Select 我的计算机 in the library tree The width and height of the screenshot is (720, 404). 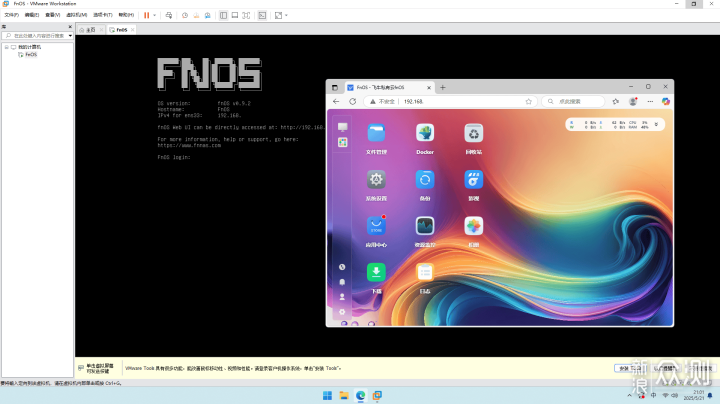[29, 47]
